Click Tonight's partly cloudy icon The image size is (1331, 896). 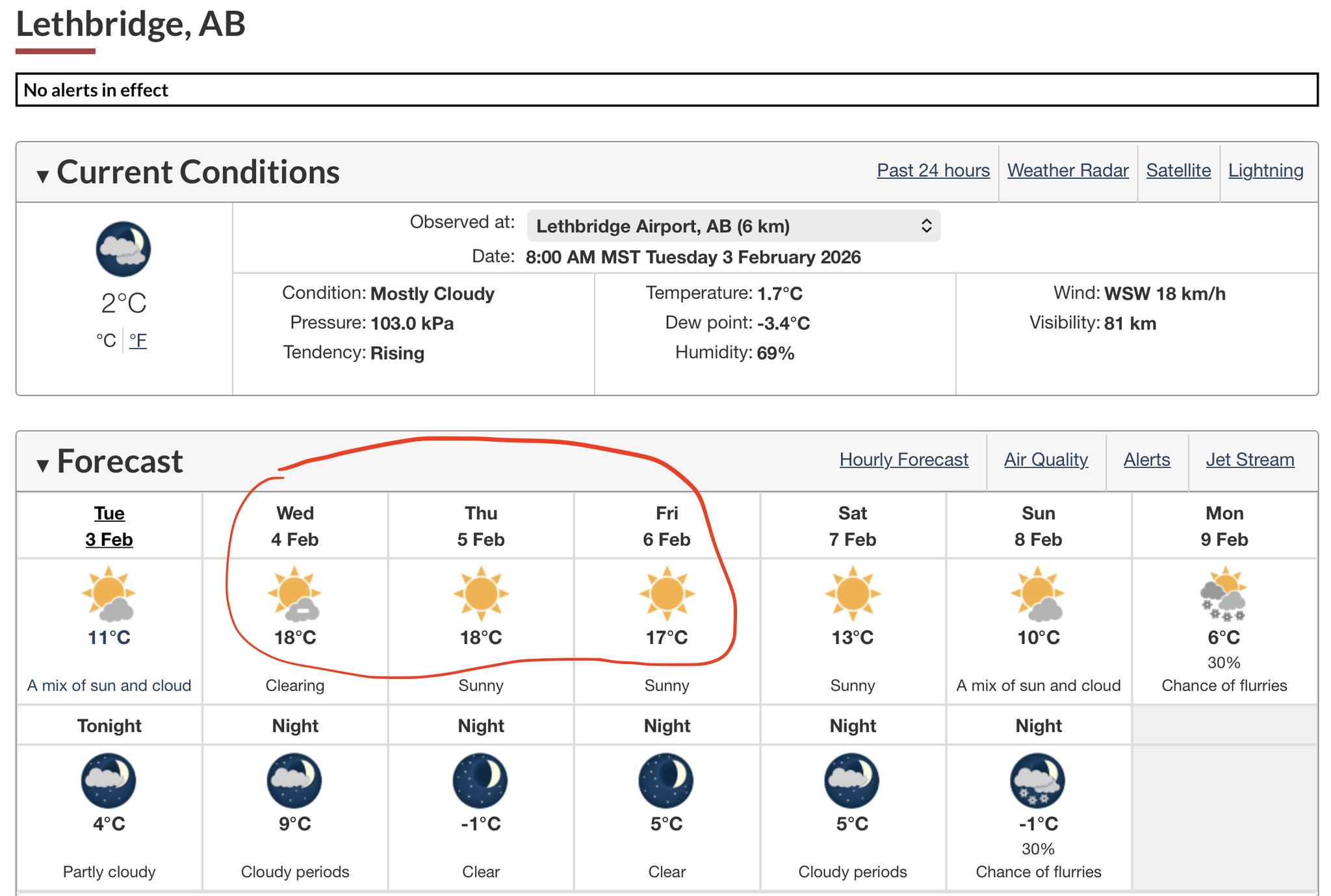click(x=109, y=780)
